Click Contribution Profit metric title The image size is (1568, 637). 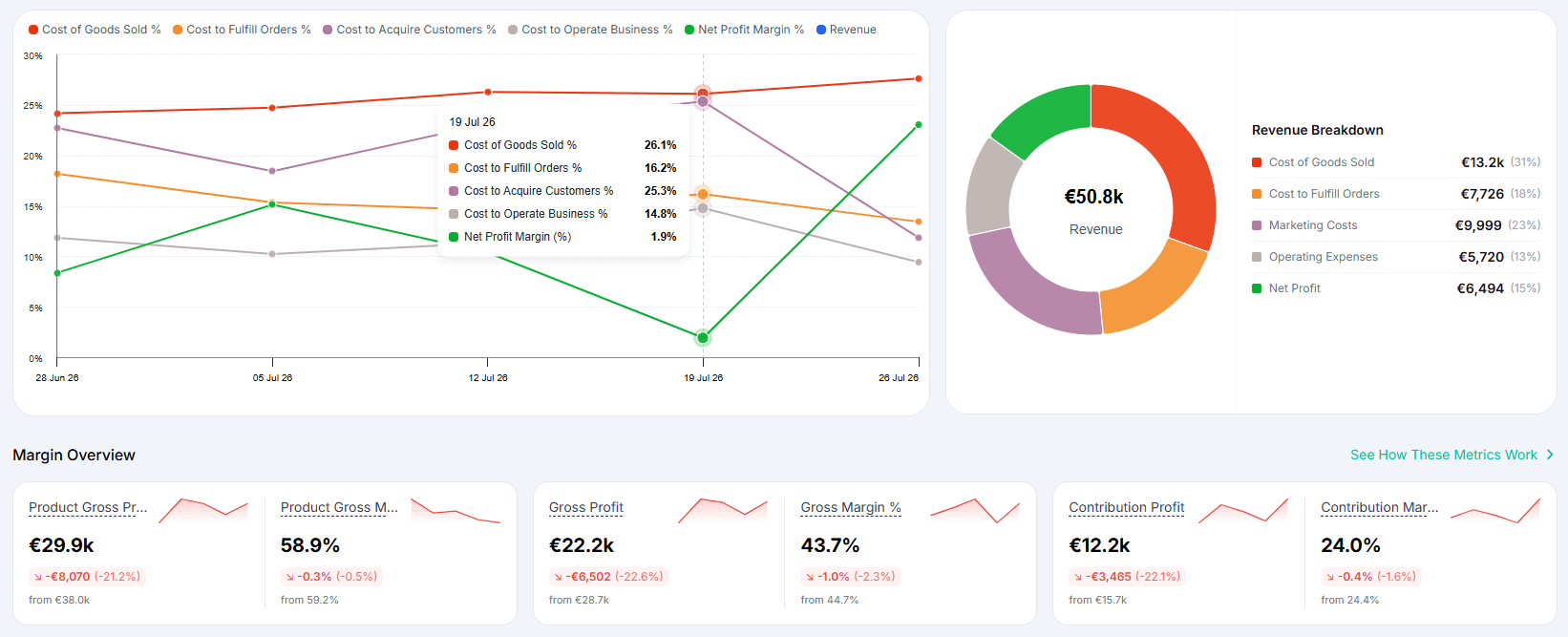point(1127,507)
